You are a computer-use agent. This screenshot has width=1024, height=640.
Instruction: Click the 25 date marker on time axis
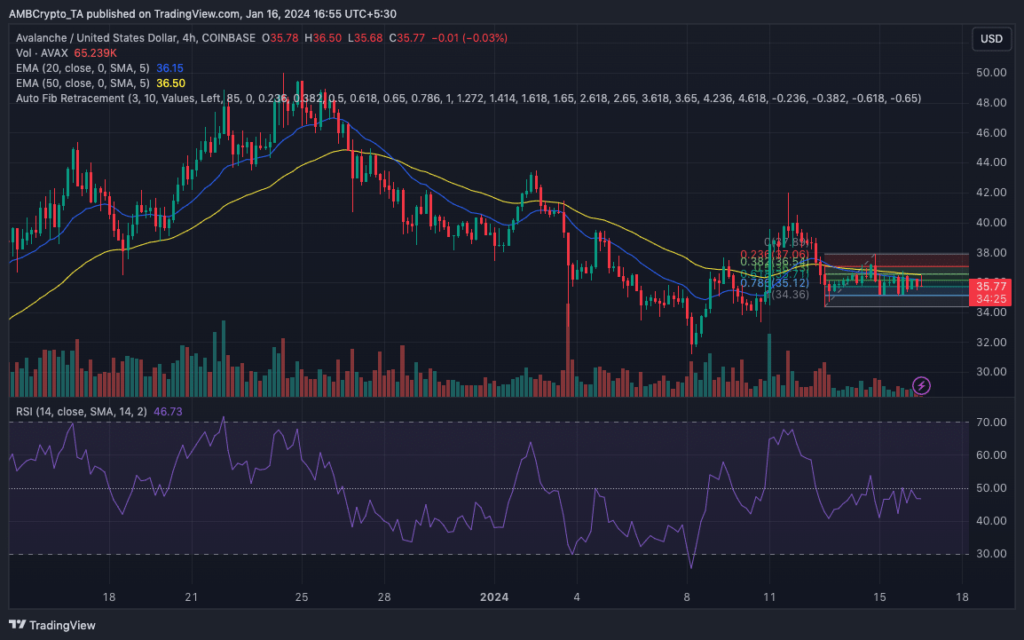coord(302,597)
